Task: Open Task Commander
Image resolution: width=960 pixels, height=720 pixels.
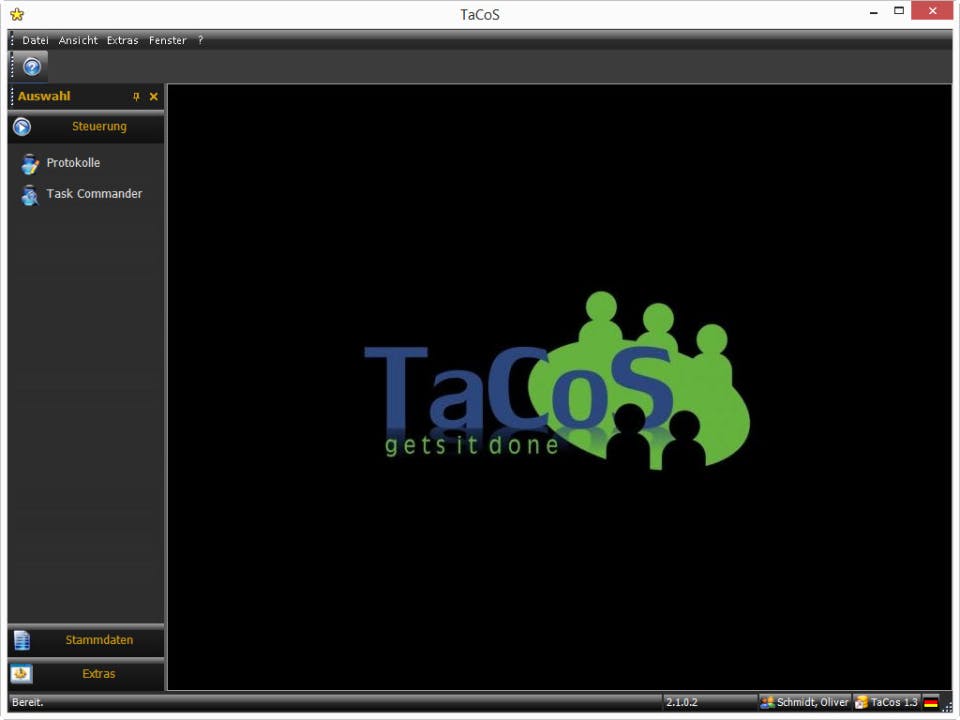Action: (94, 193)
